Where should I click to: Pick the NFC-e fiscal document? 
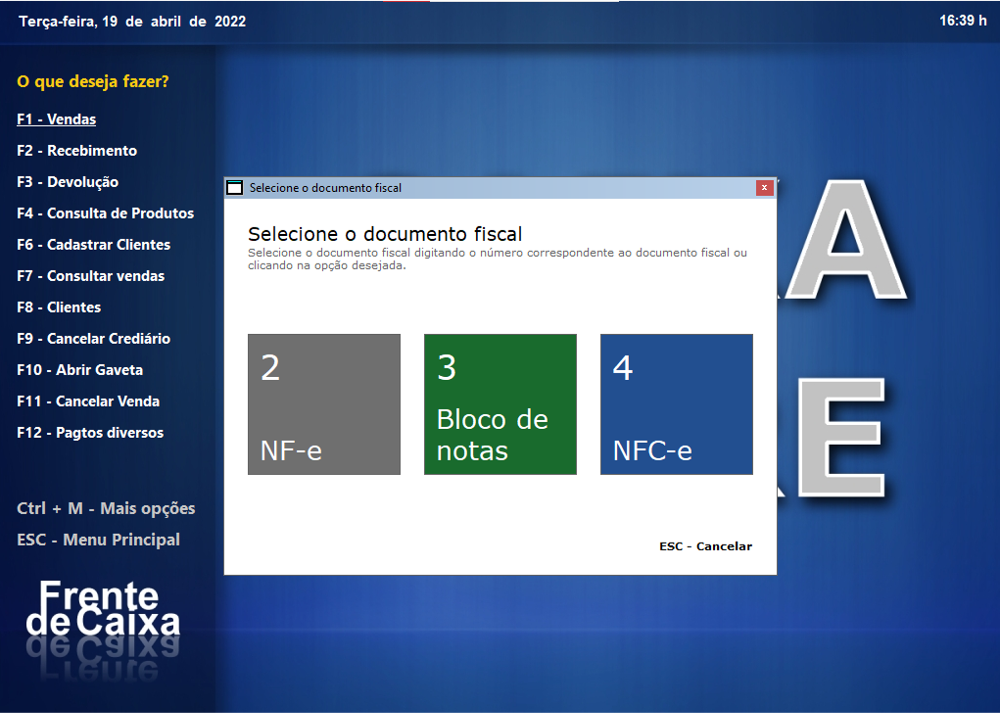tap(676, 403)
